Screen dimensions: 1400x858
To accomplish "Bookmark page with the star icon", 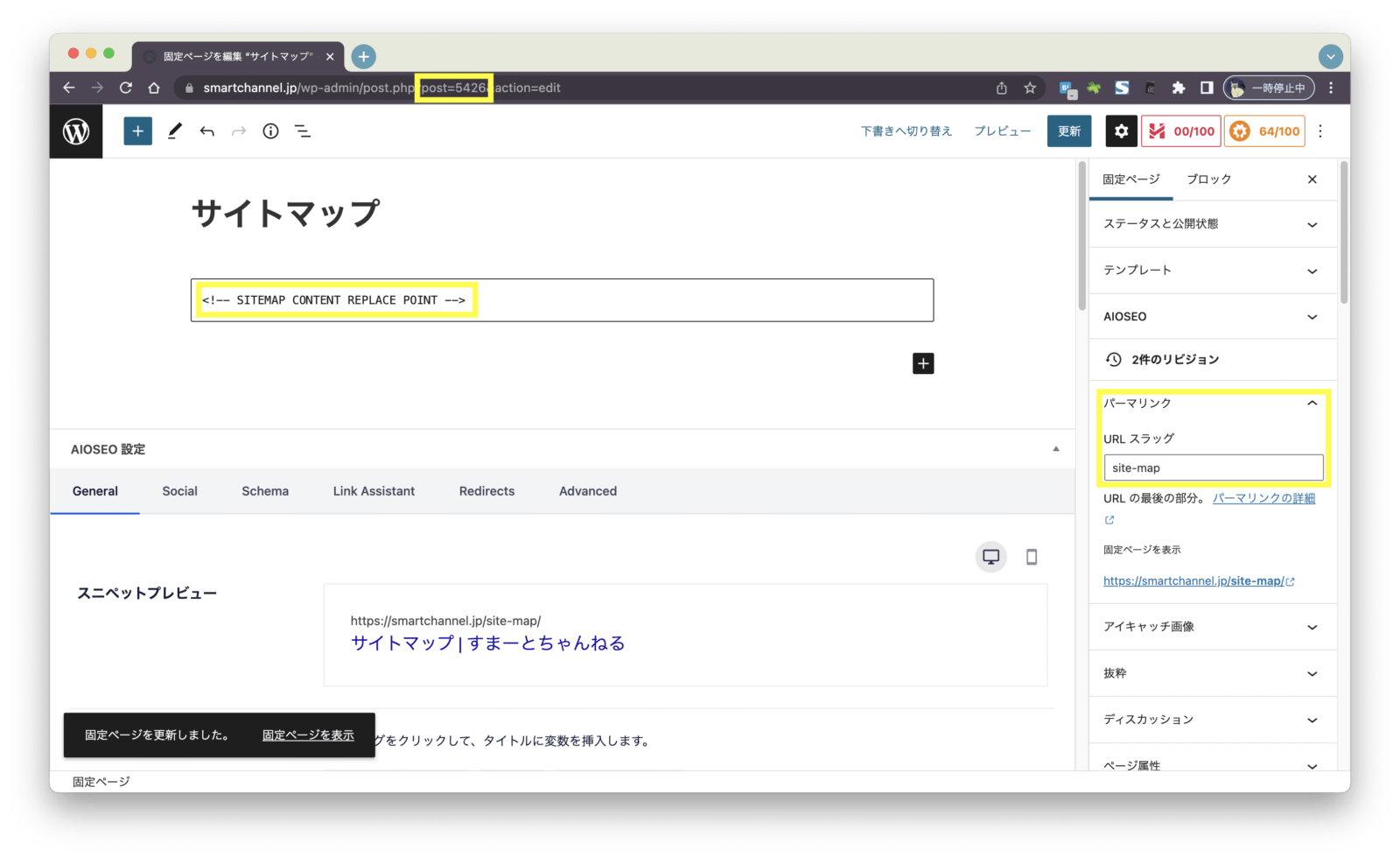I will [1030, 88].
